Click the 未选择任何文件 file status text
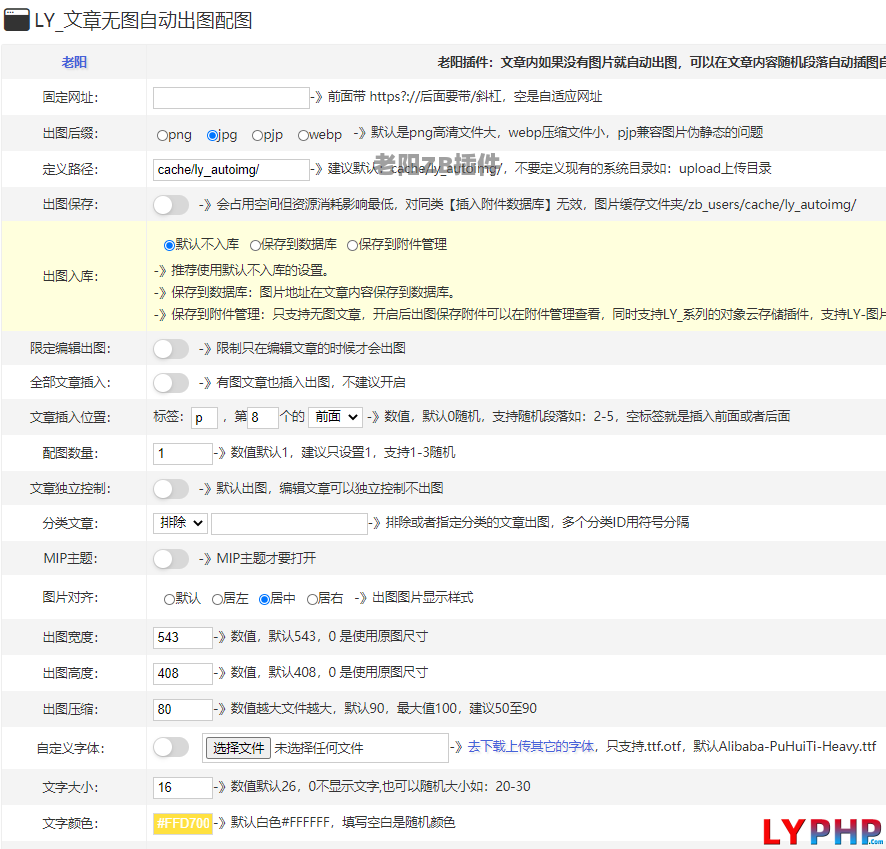This screenshot has width=886, height=849. 319,748
